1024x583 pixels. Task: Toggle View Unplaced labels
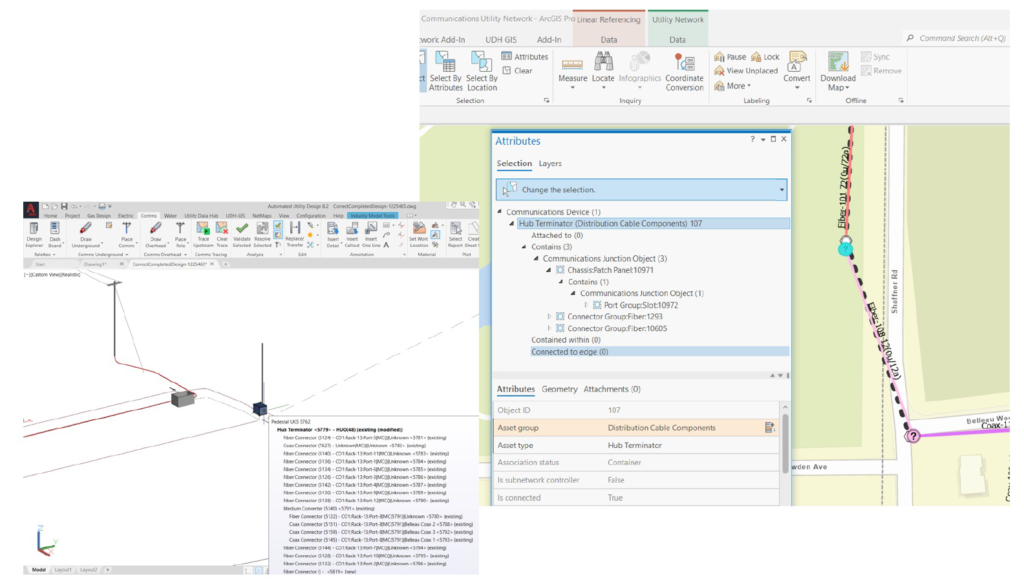tap(746, 71)
